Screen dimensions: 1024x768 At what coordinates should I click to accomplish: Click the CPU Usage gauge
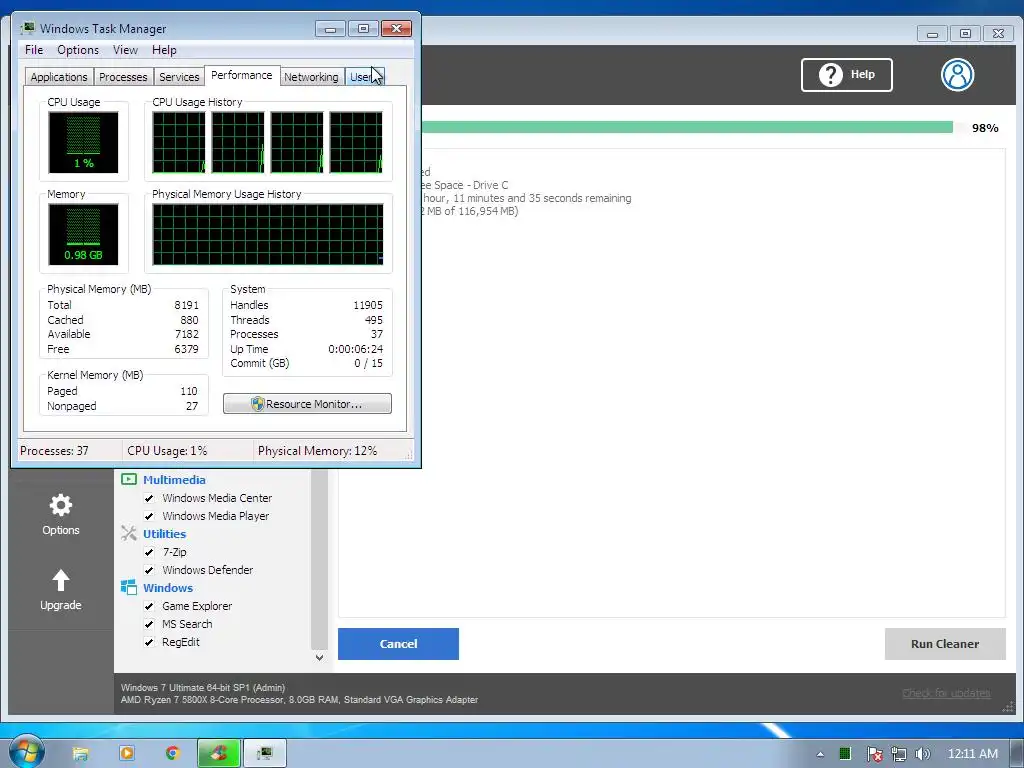point(84,142)
